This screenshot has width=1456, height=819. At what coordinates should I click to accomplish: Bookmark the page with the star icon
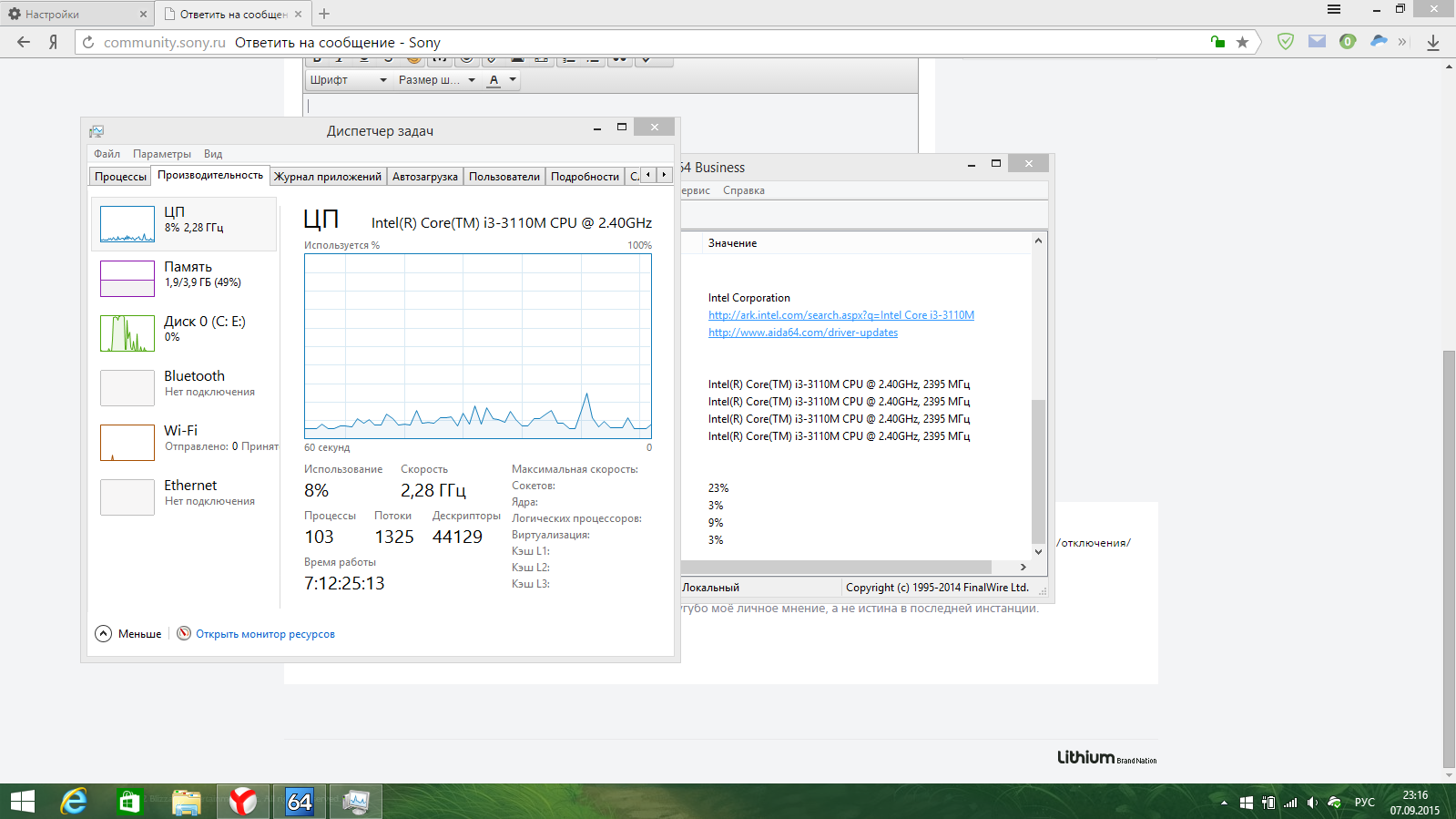(x=1242, y=42)
